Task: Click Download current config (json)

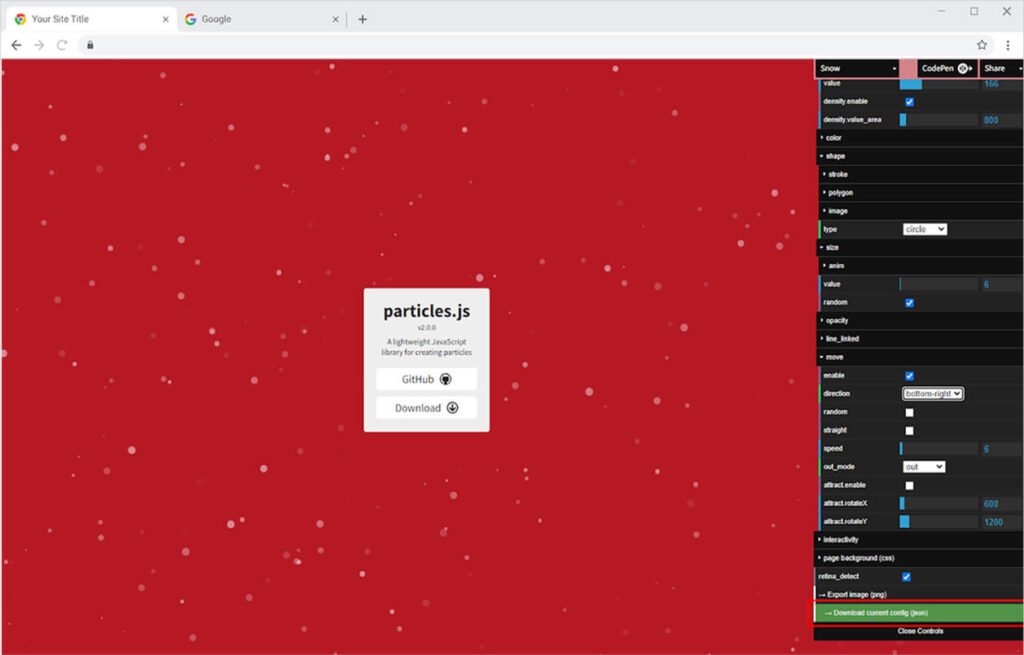Action: [x=918, y=613]
